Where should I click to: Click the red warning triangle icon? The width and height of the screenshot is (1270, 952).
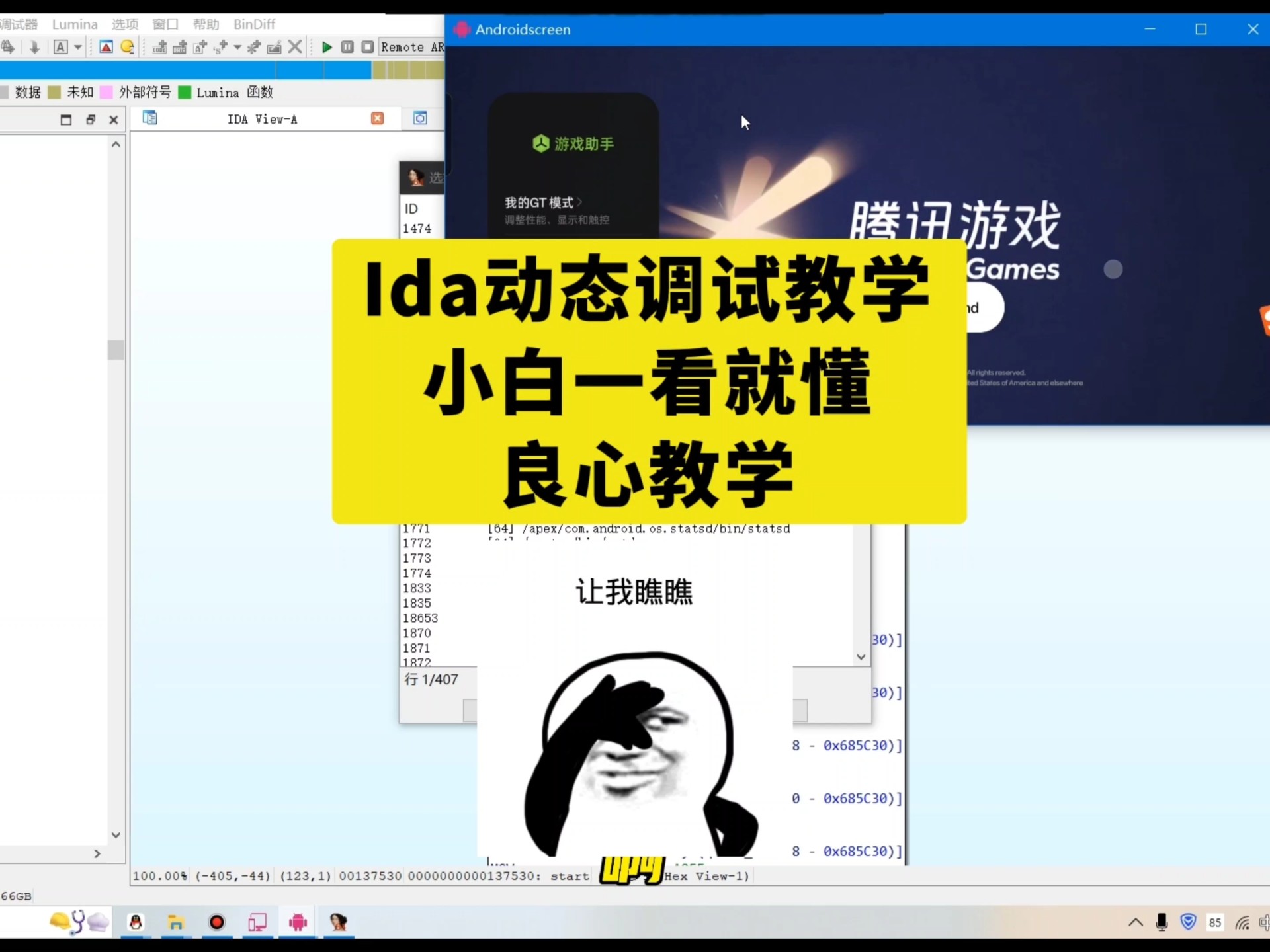pos(106,47)
